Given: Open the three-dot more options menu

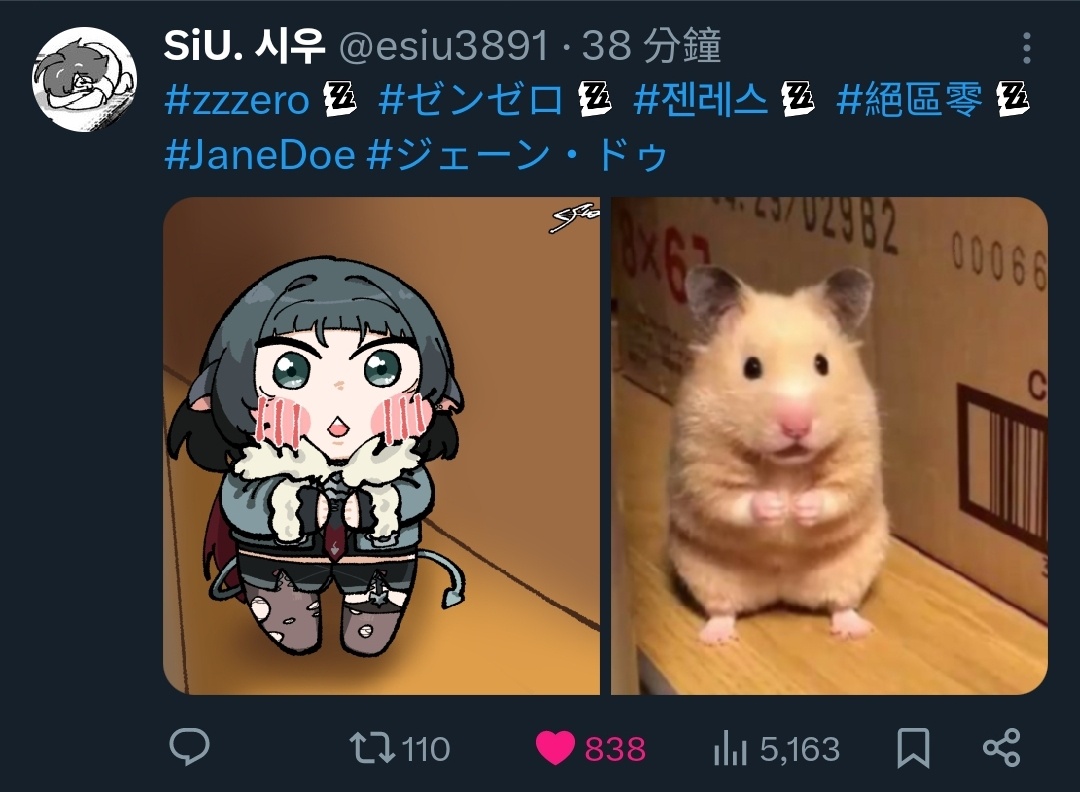Looking at the screenshot, I should pyautogui.click(x=1026, y=48).
